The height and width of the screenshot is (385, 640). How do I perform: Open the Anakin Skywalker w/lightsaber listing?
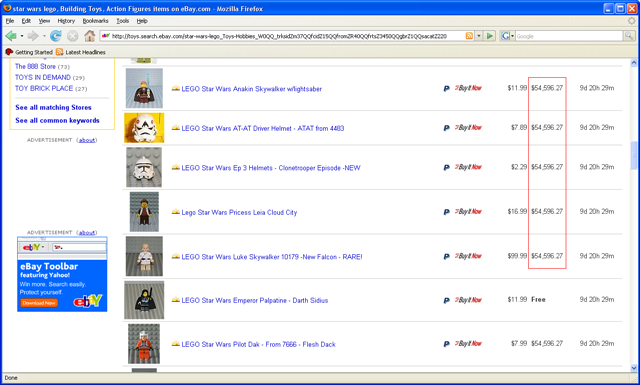click(x=251, y=89)
